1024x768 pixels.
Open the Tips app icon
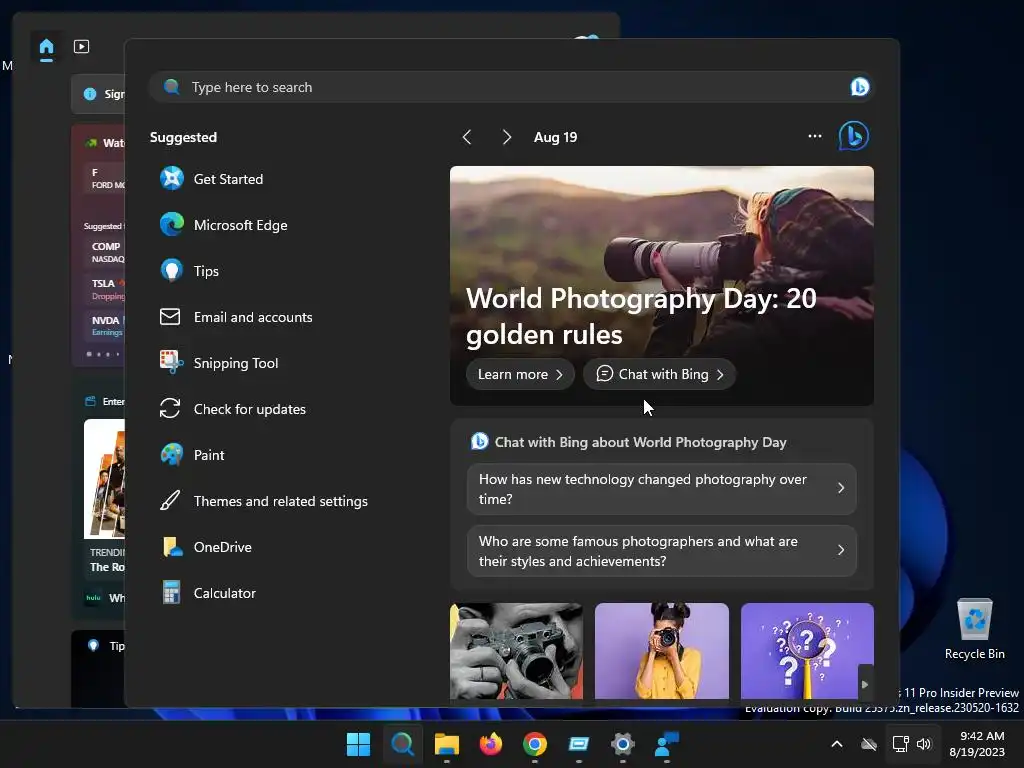pyautogui.click(x=172, y=270)
